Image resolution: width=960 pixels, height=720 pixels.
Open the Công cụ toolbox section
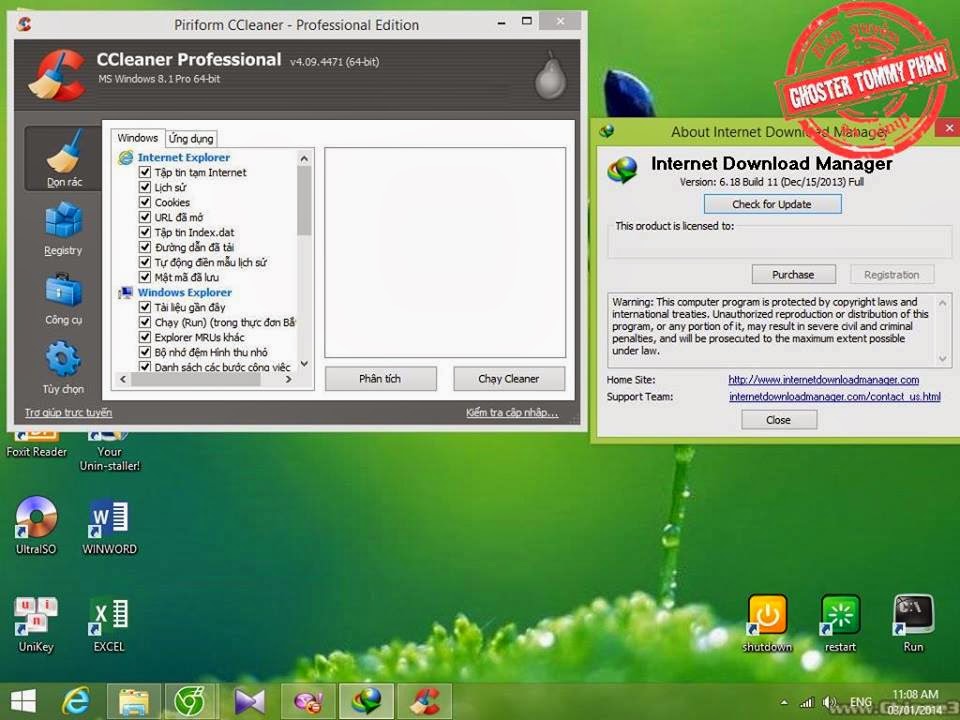point(63,299)
